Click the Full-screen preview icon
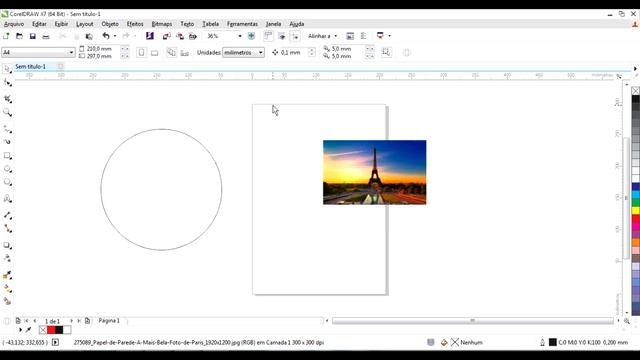640x360 pixels. click(x=251, y=36)
